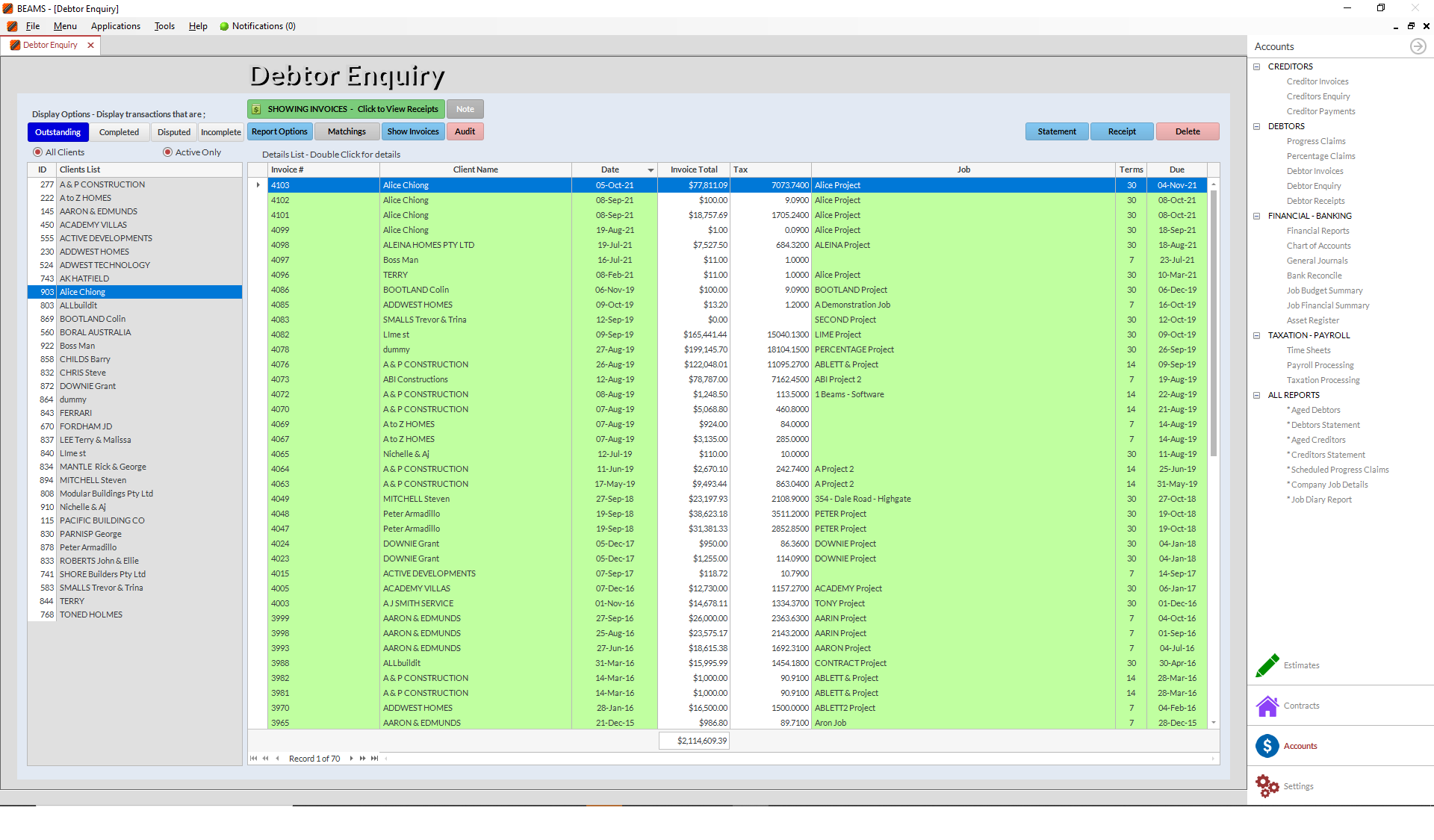Viewport: 1434px width, 840px height.
Task: Click the Notifications (0) icon
Action: click(x=224, y=25)
